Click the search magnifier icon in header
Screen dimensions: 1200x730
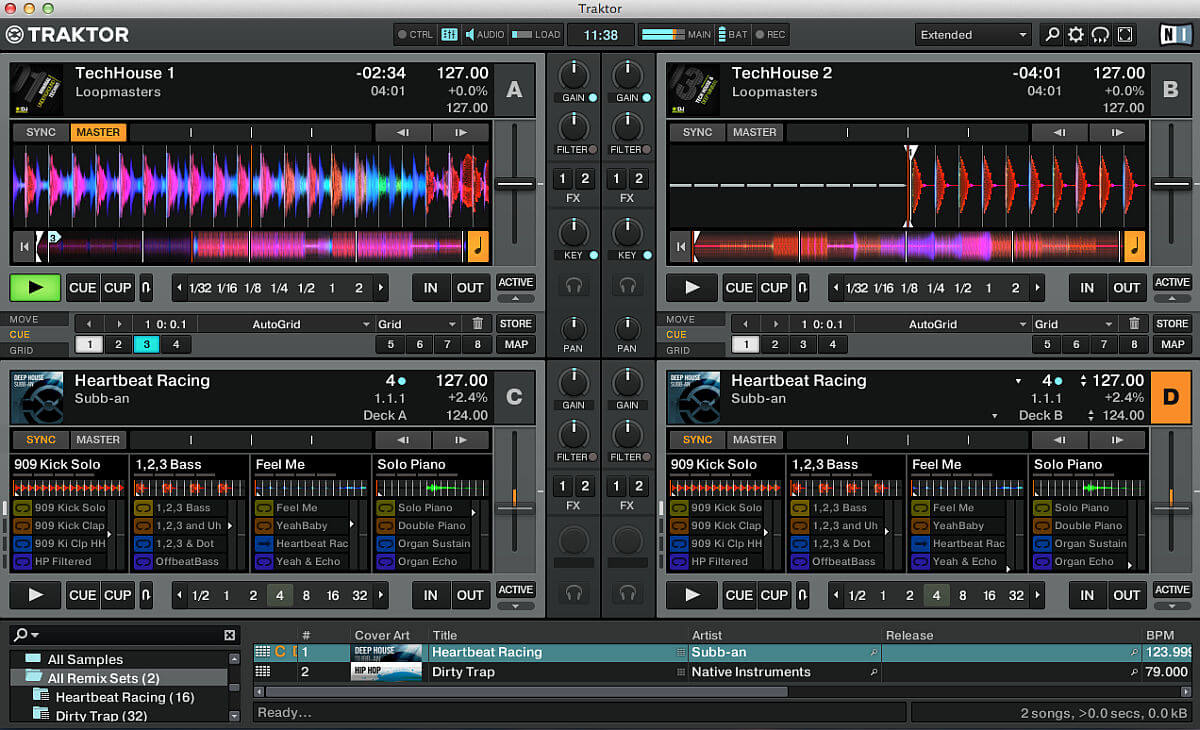[1051, 35]
